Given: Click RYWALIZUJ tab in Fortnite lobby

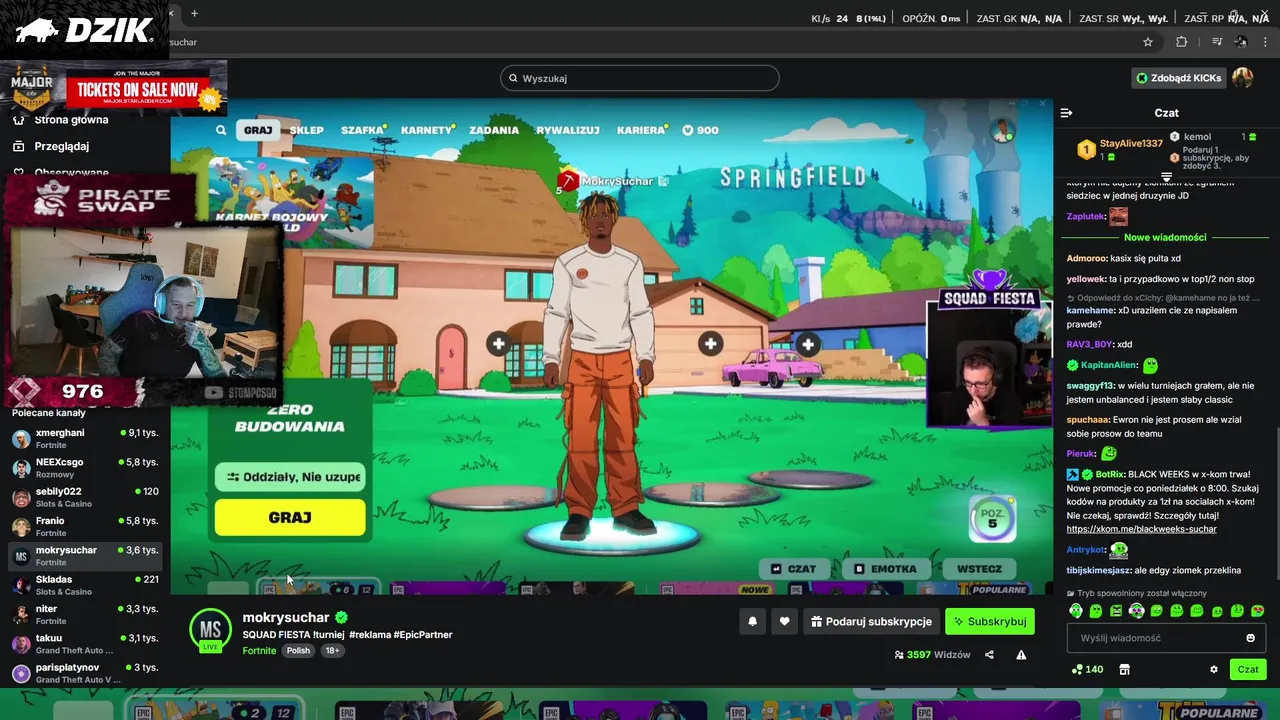Looking at the screenshot, I should click(567, 130).
